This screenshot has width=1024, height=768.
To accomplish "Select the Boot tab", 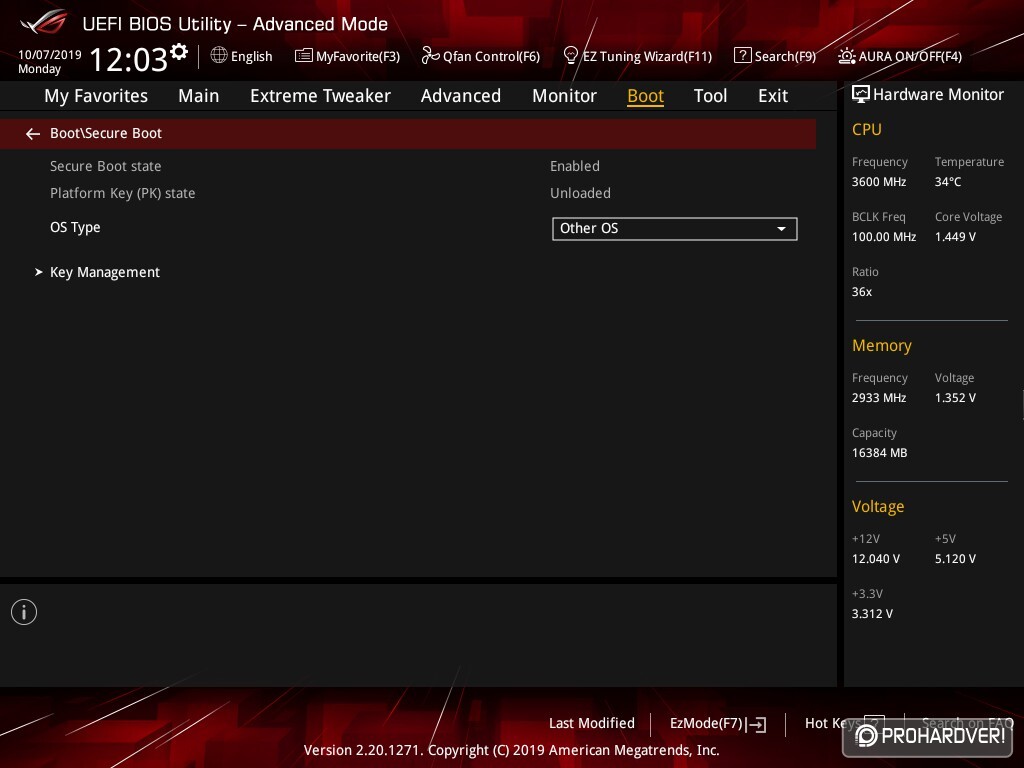I will [x=645, y=96].
